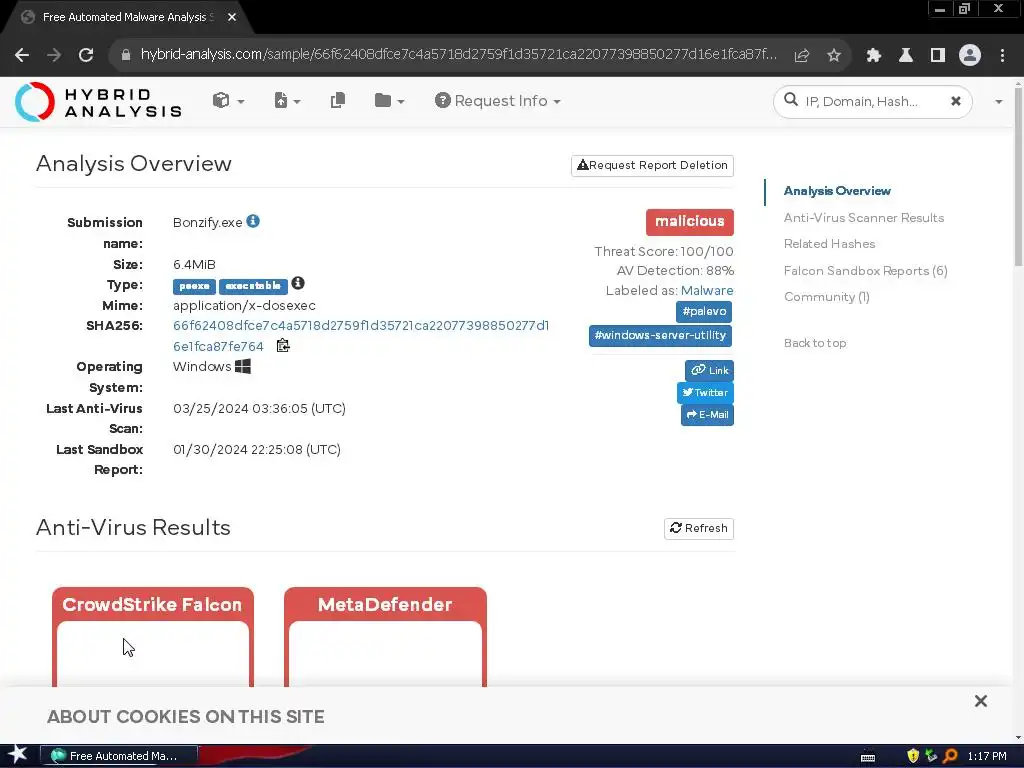Click Back to top link
The height and width of the screenshot is (768, 1024).
coord(815,344)
